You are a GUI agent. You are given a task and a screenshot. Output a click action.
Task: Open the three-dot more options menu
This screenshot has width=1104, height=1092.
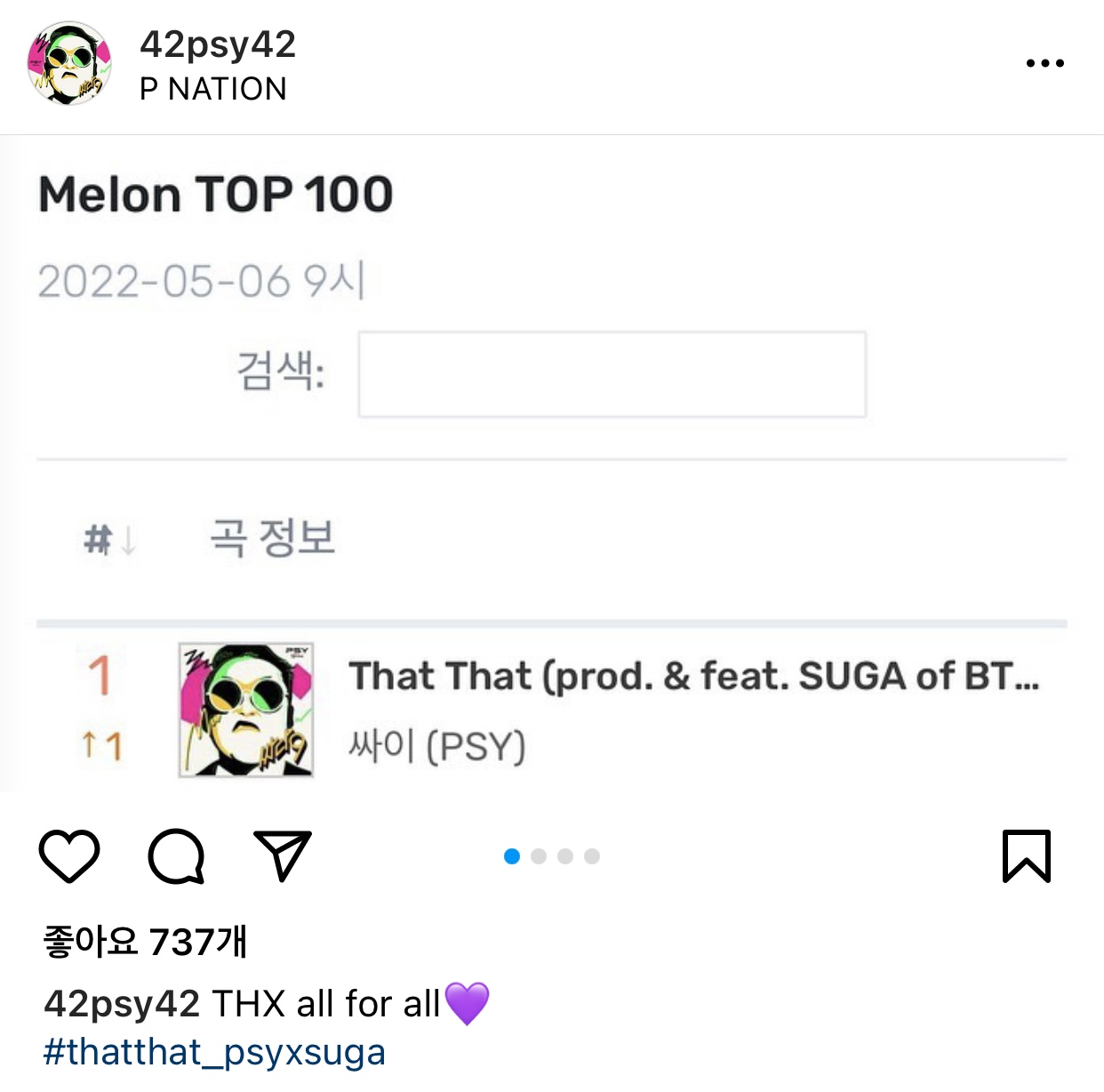pyautogui.click(x=1044, y=63)
